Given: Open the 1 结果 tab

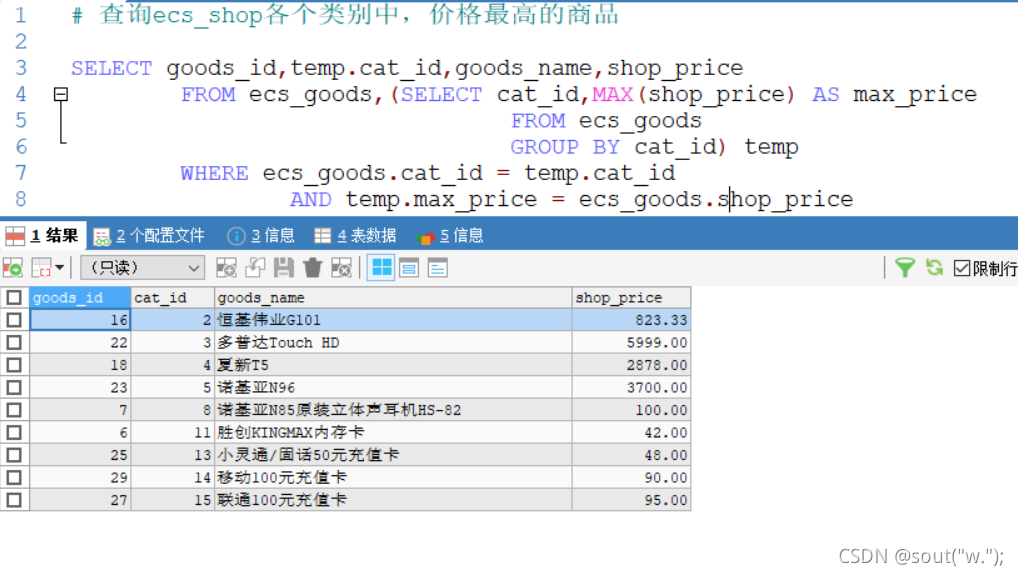Looking at the screenshot, I should [x=42, y=236].
